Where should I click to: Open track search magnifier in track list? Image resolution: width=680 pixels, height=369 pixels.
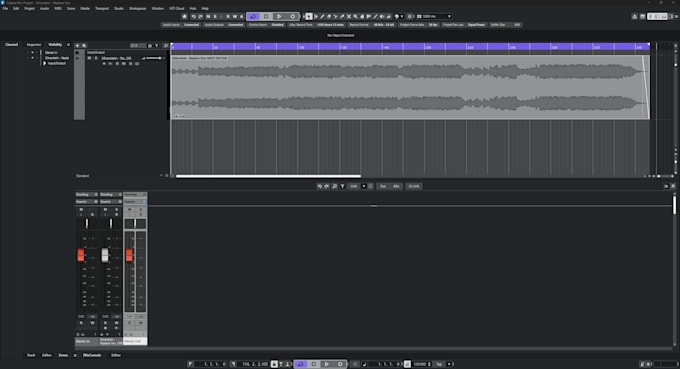pyautogui.click(x=84, y=46)
